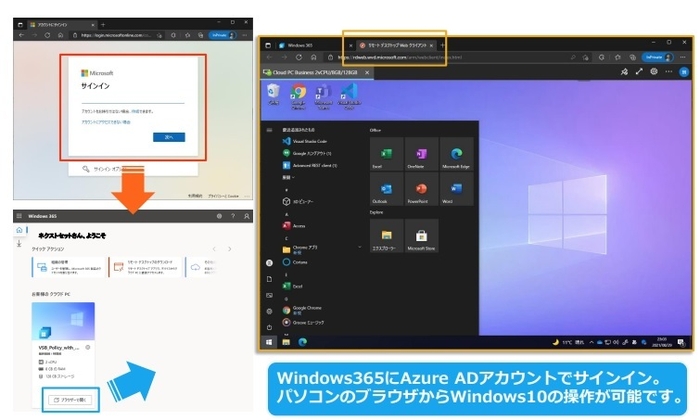700x420 pixels.
Task: Click the user account icon in Start sidebar
Action: pyautogui.click(x=269, y=263)
